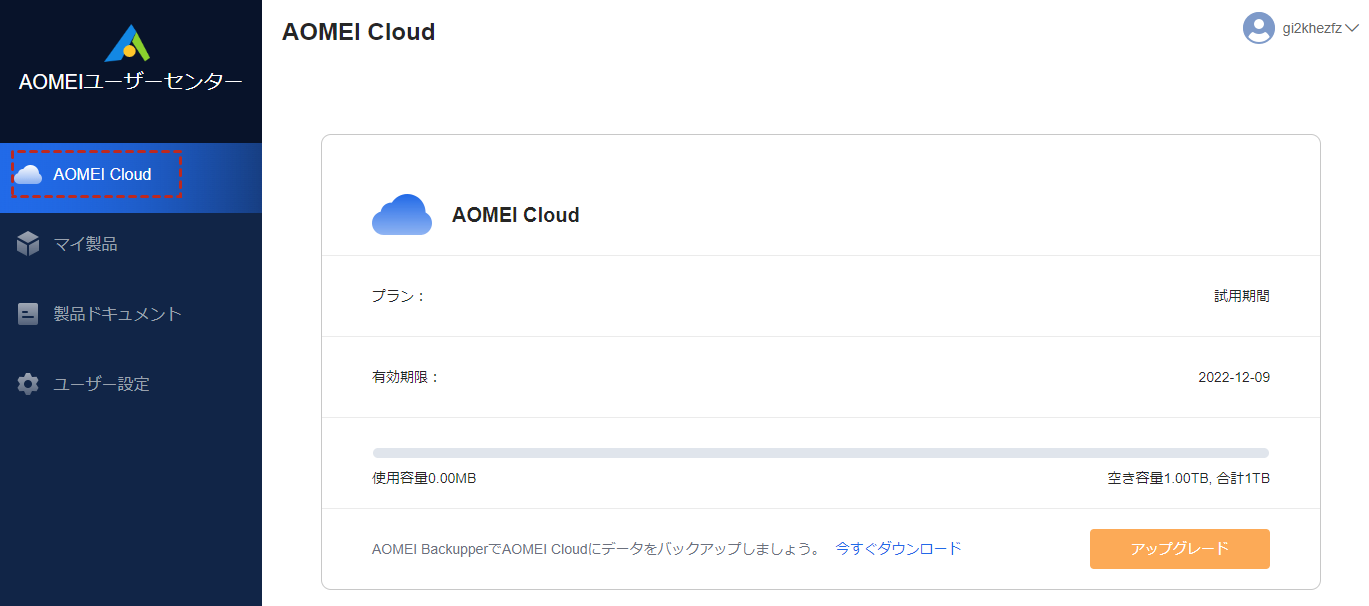Click the storage usage progress bar
Screen dimensions: 1369x606
[820, 453]
